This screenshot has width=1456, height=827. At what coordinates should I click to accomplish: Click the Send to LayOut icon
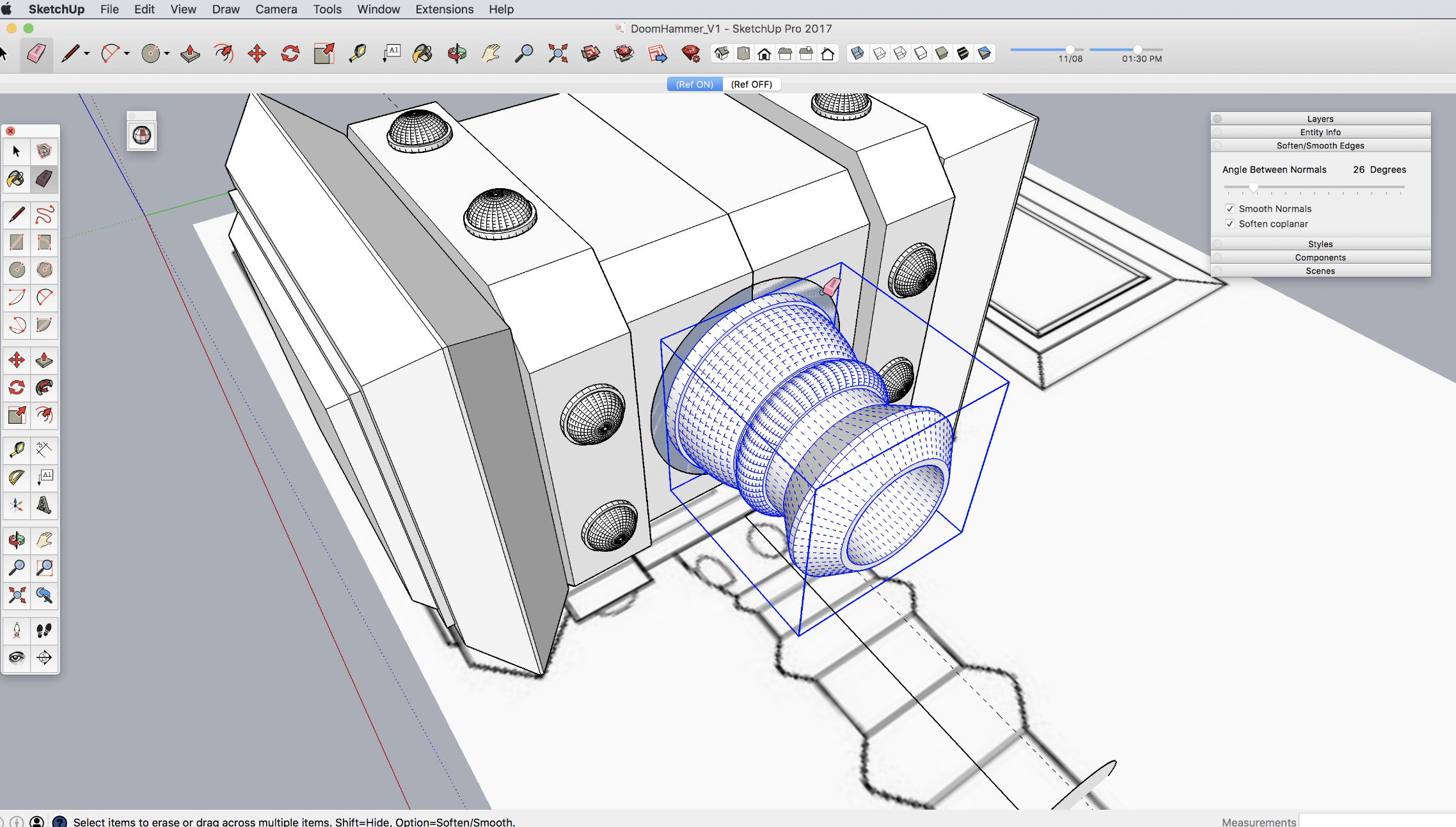click(657, 54)
